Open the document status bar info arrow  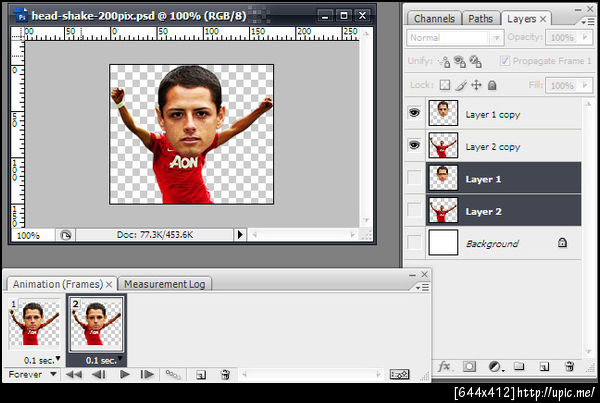point(240,235)
